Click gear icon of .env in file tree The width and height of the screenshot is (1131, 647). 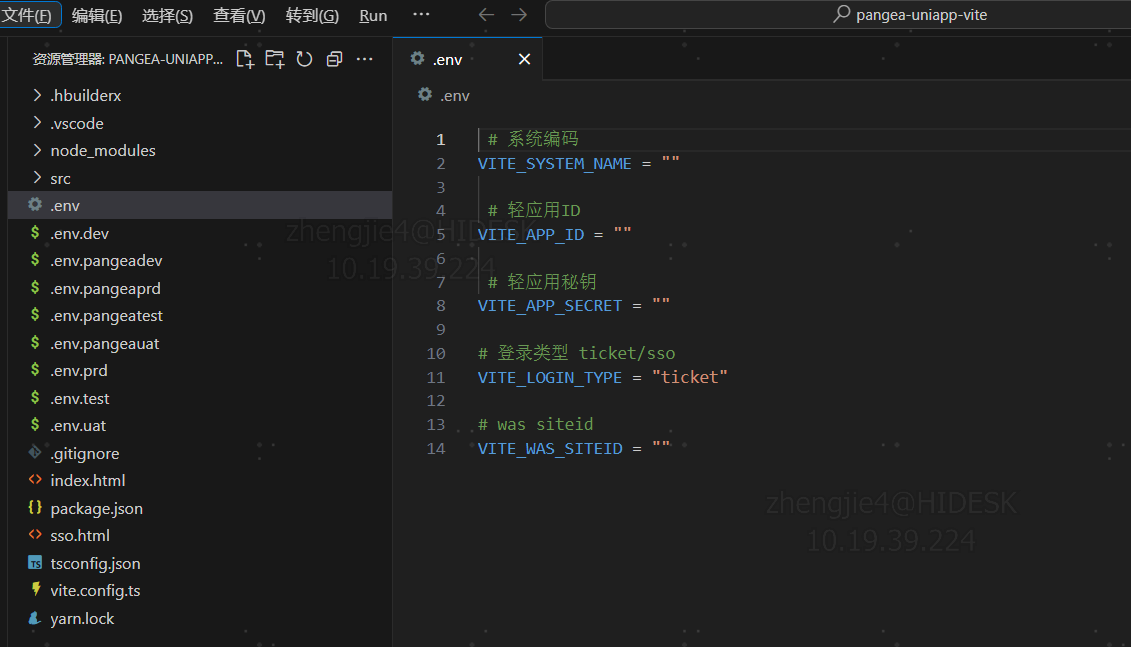pyautogui.click(x=35, y=205)
